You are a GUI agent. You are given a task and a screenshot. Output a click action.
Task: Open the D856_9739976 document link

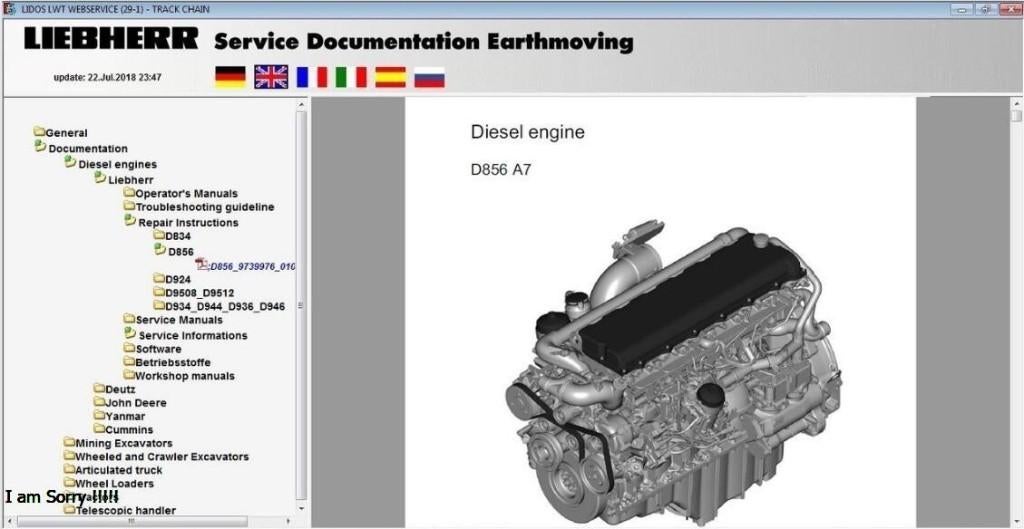(x=252, y=266)
